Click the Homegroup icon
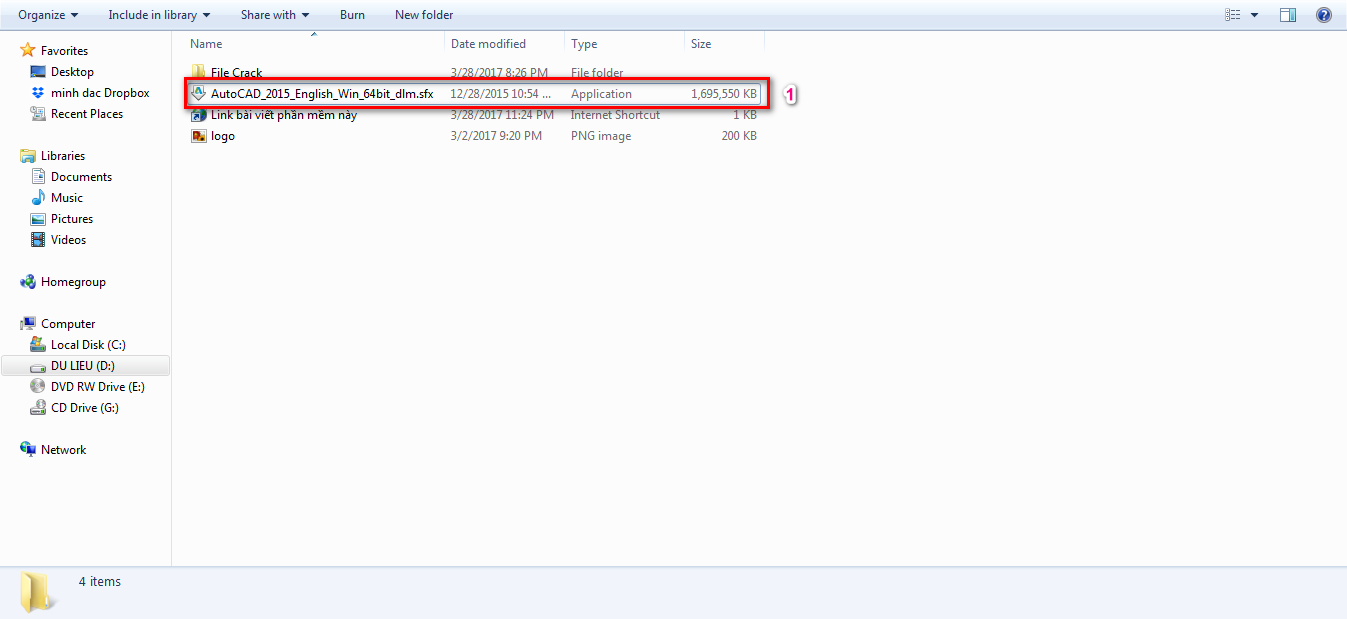 [x=28, y=282]
